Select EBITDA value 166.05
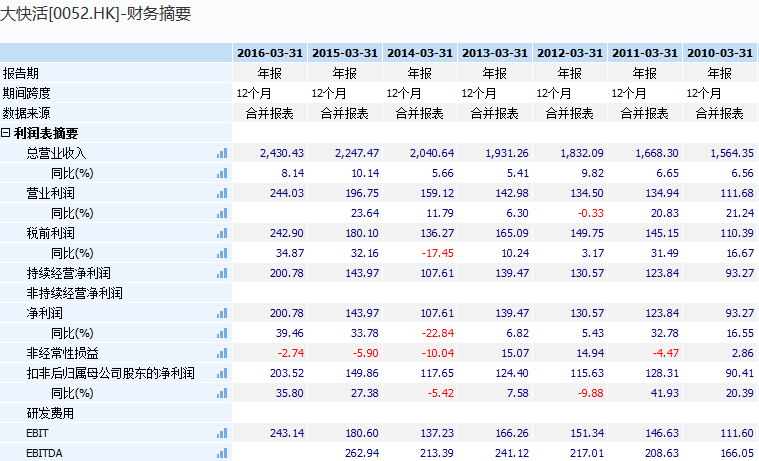759x461 pixels. pos(737,454)
